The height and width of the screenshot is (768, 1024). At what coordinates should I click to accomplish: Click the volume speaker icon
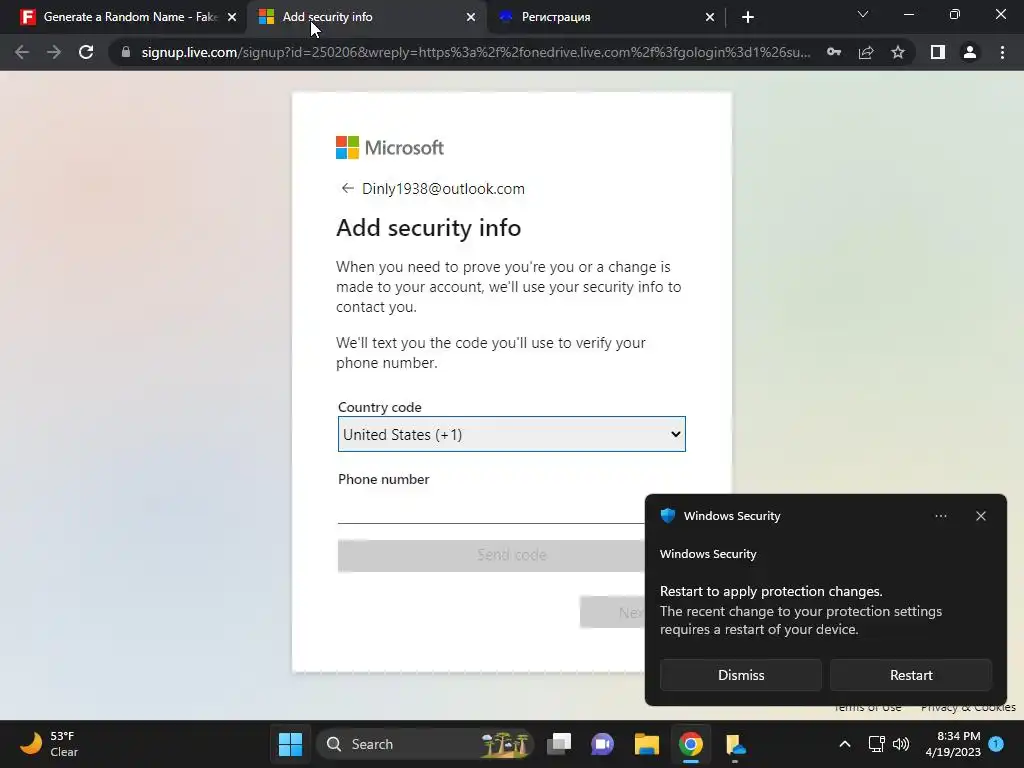pyautogui.click(x=901, y=744)
